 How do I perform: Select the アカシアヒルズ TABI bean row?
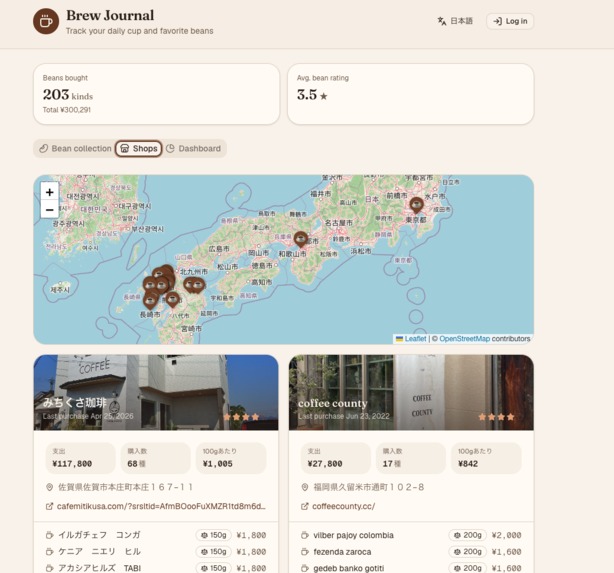pos(156,568)
